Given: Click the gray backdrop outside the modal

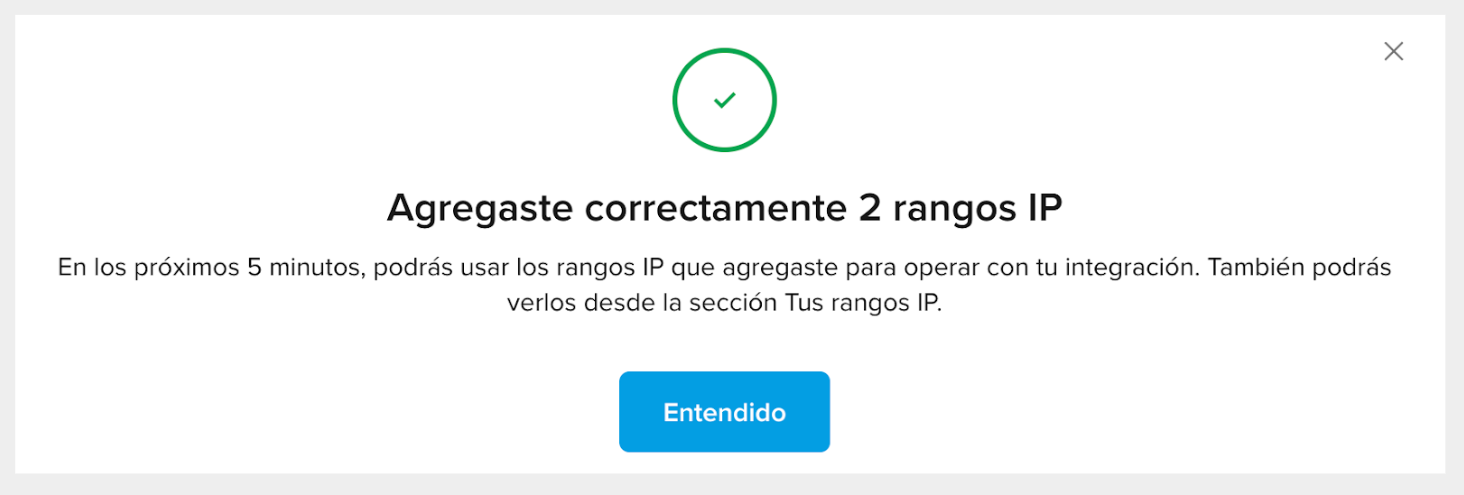Looking at the screenshot, I should coord(732,485).
